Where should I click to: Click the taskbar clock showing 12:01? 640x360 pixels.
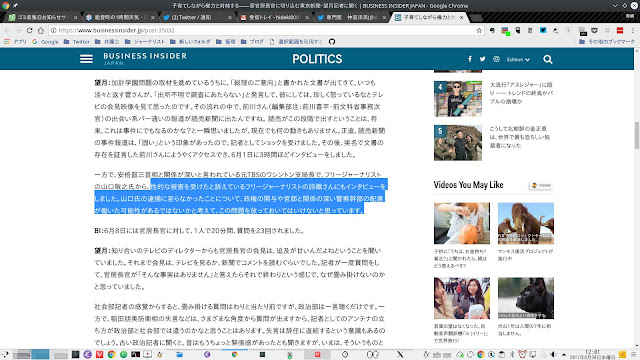point(592,354)
